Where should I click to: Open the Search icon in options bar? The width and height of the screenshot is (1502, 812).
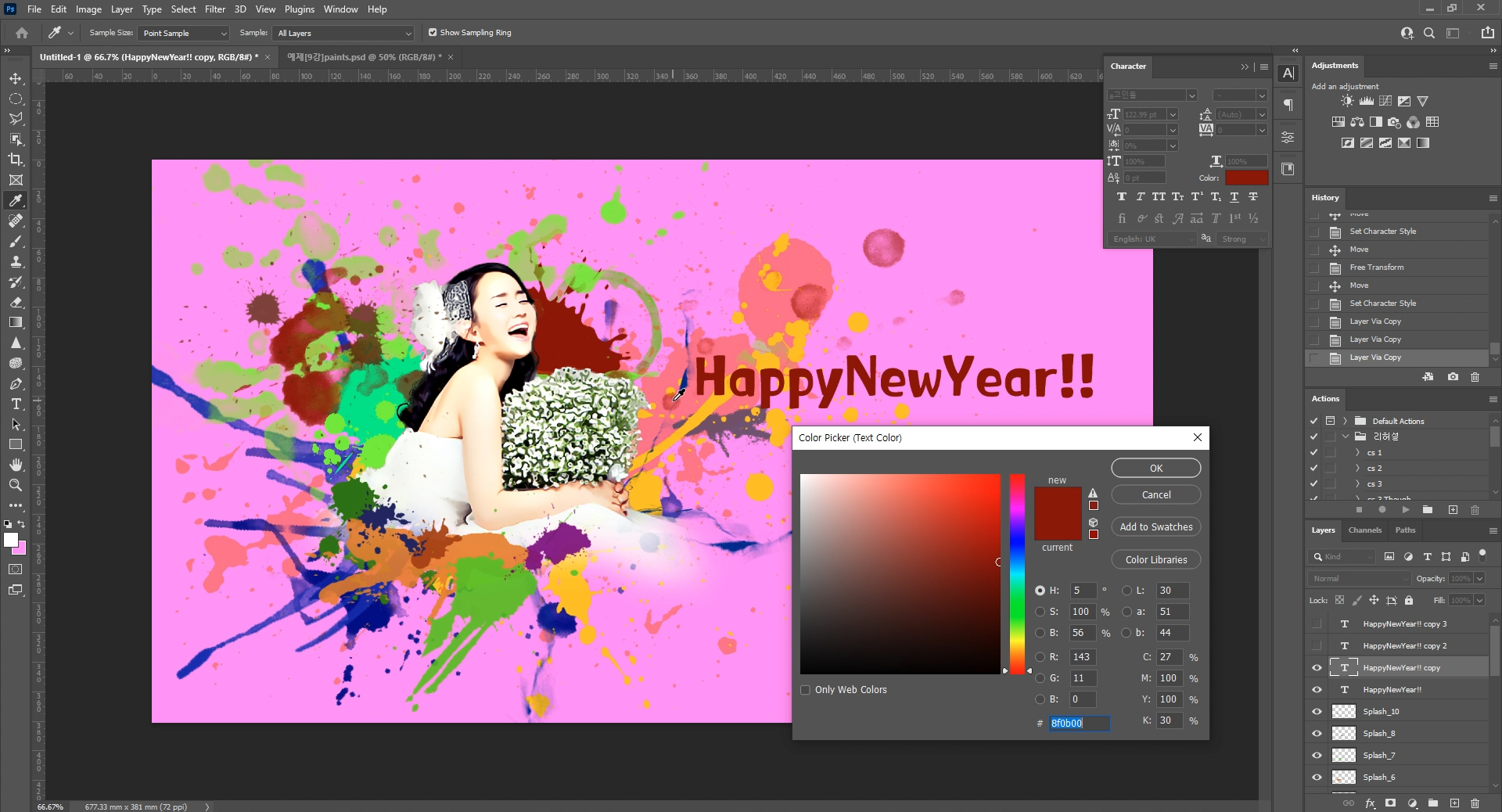tap(1429, 33)
